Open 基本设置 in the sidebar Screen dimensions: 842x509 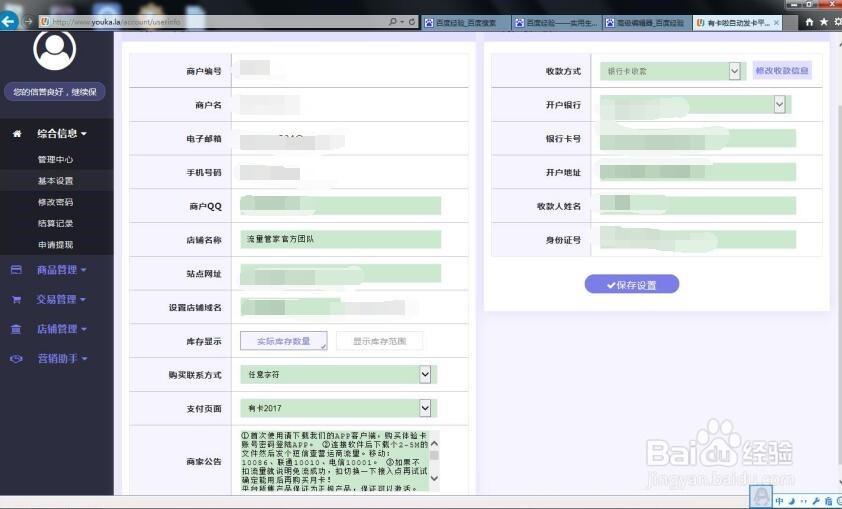coord(55,181)
